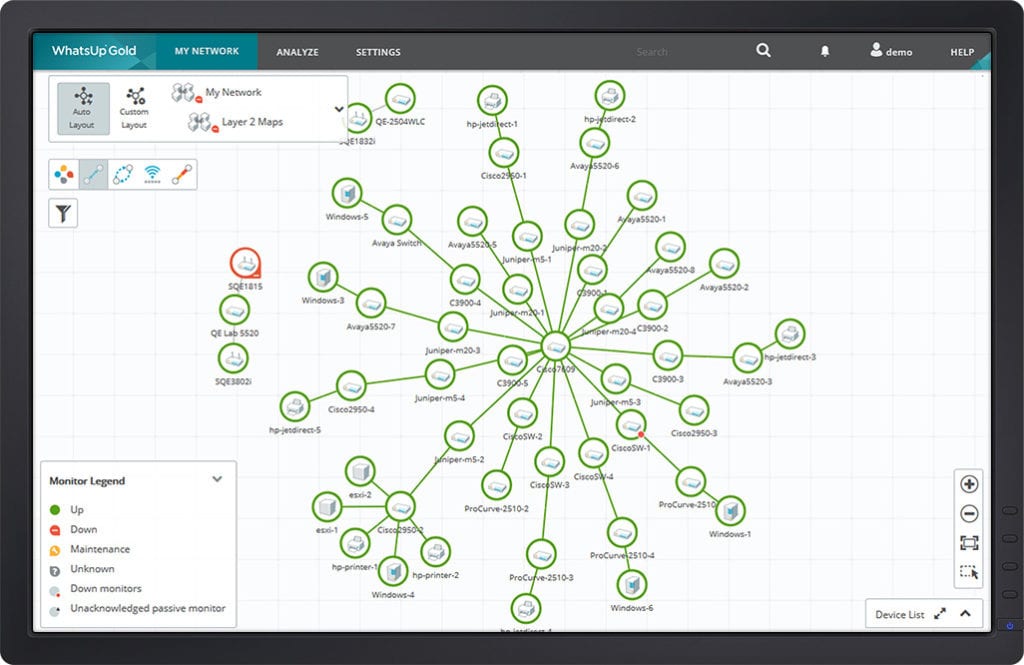This screenshot has height=665, width=1024.
Task: Switch to the ANALYZE tab
Action: coord(297,51)
